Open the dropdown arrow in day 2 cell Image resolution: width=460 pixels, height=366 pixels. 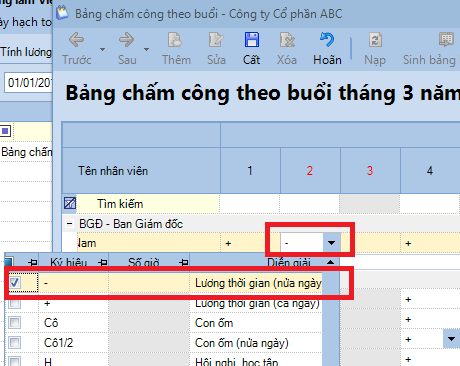tap(331, 243)
